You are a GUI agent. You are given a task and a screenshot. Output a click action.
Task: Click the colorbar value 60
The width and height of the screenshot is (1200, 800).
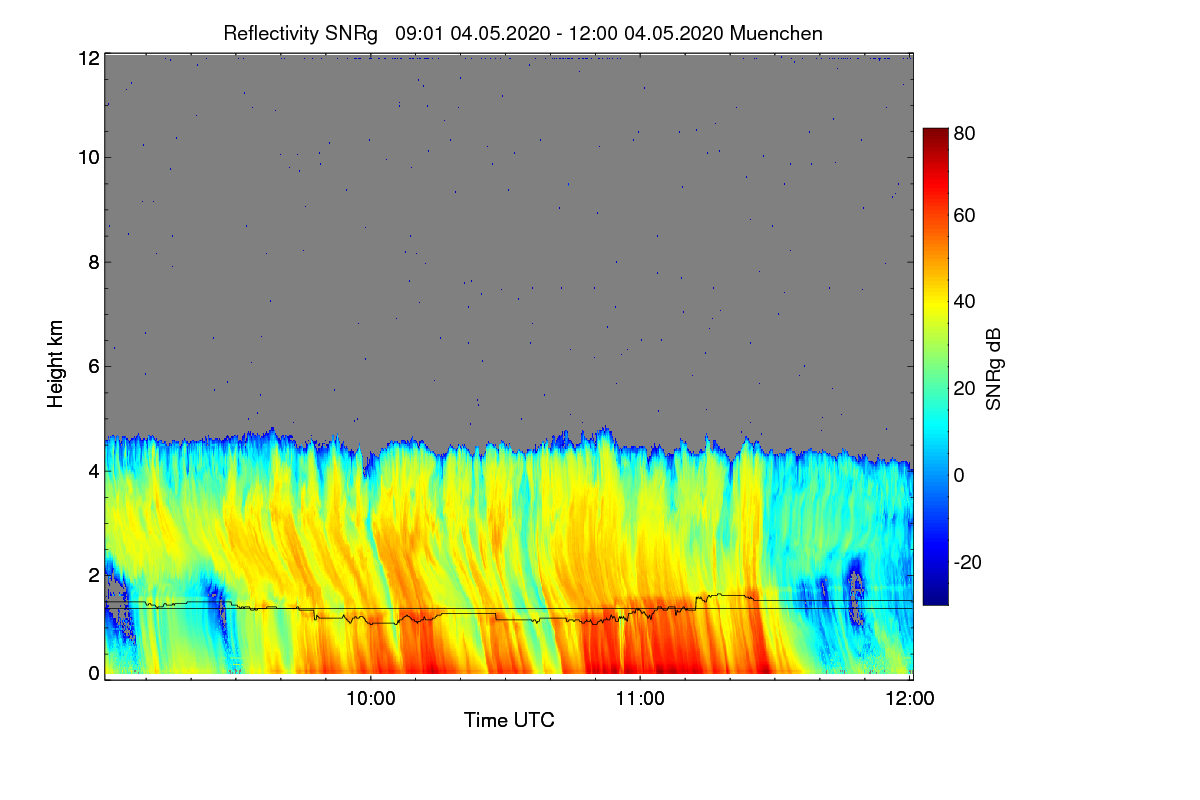[x=964, y=216]
